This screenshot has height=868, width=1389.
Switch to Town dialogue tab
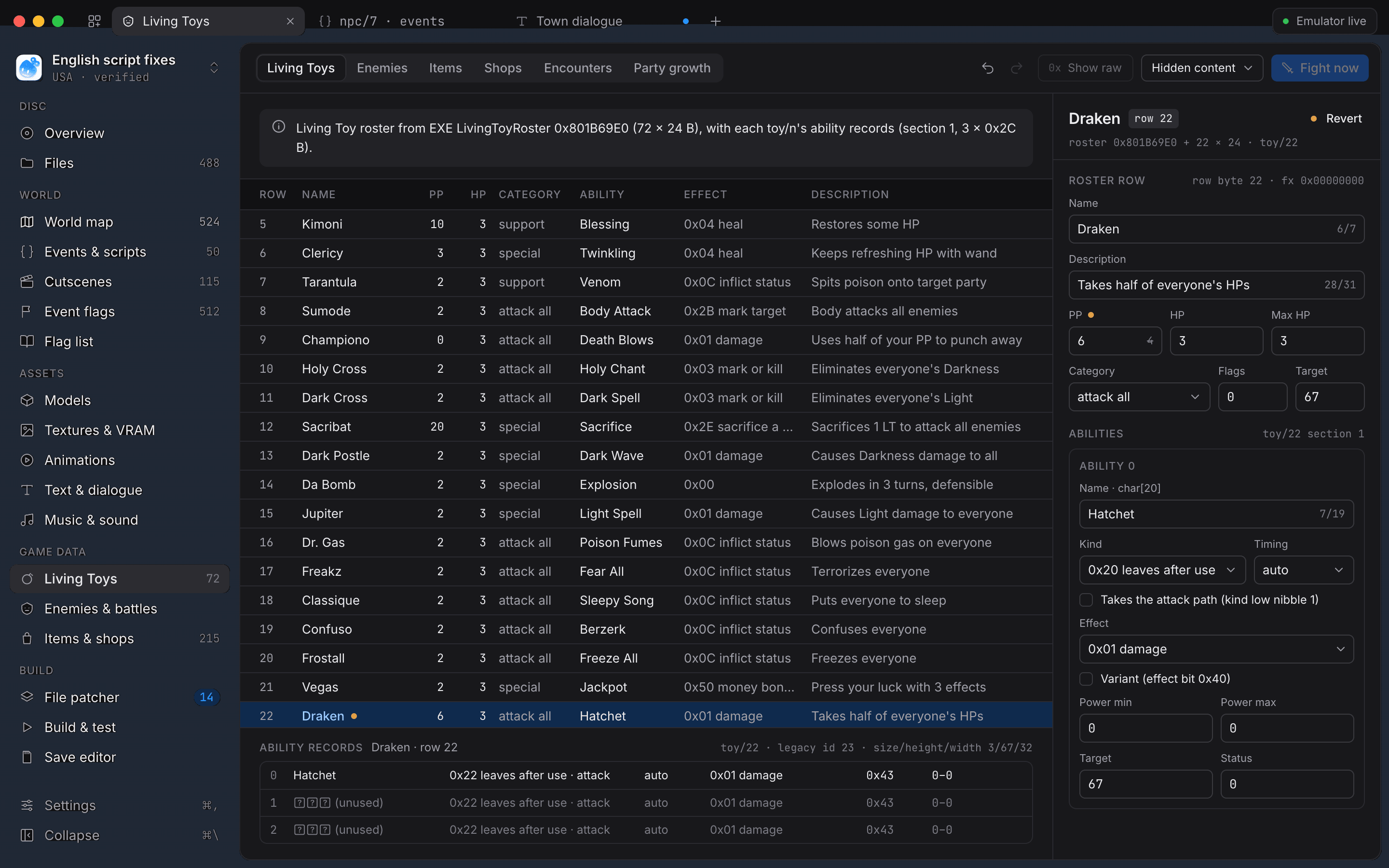tap(603, 21)
